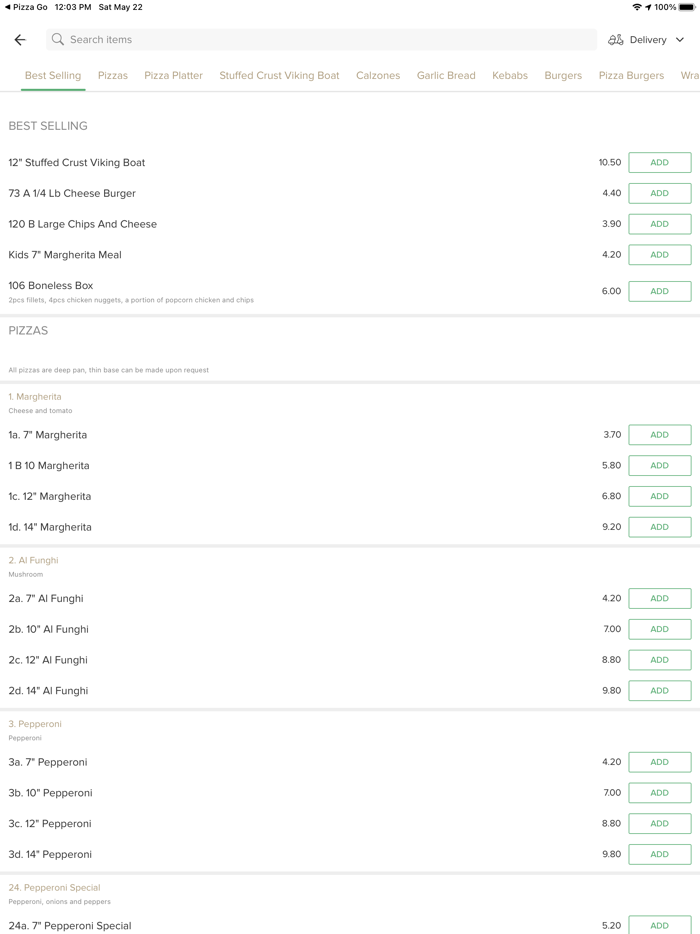Image resolution: width=700 pixels, height=934 pixels.
Task: Tap the Wi-Fi status icon
Action: point(637,7)
